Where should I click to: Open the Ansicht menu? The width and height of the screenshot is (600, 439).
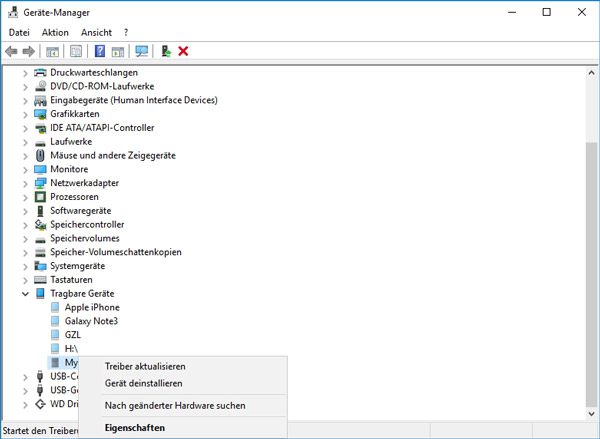(96, 33)
